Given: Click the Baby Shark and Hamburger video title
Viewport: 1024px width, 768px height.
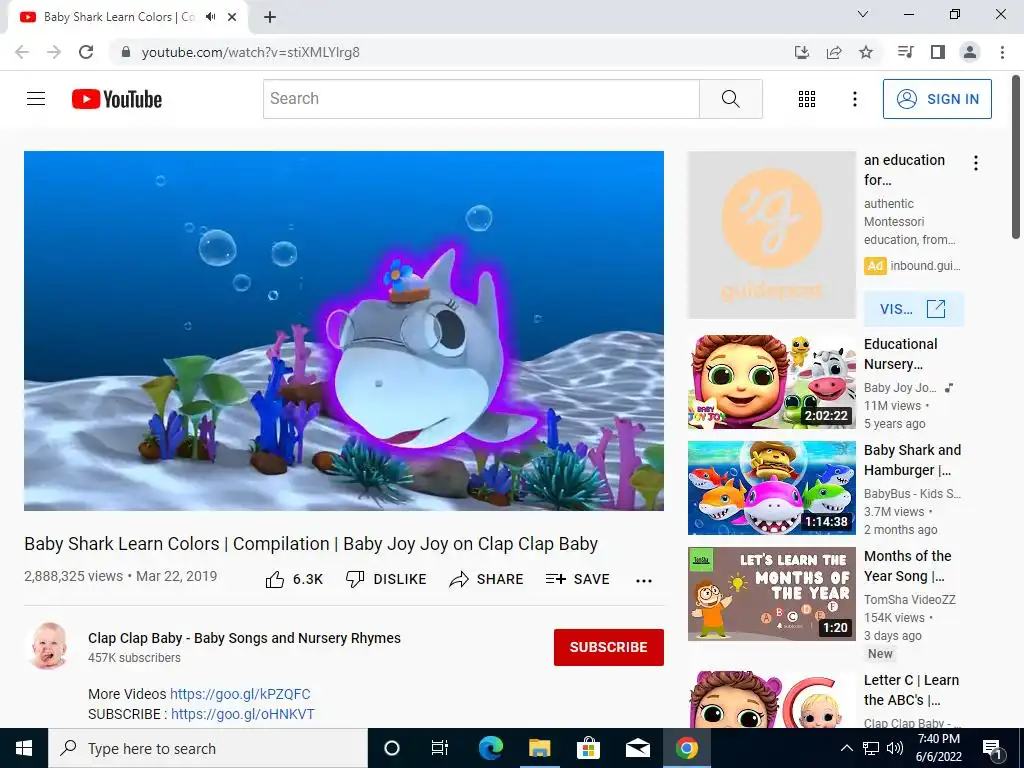Looking at the screenshot, I should coord(912,460).
